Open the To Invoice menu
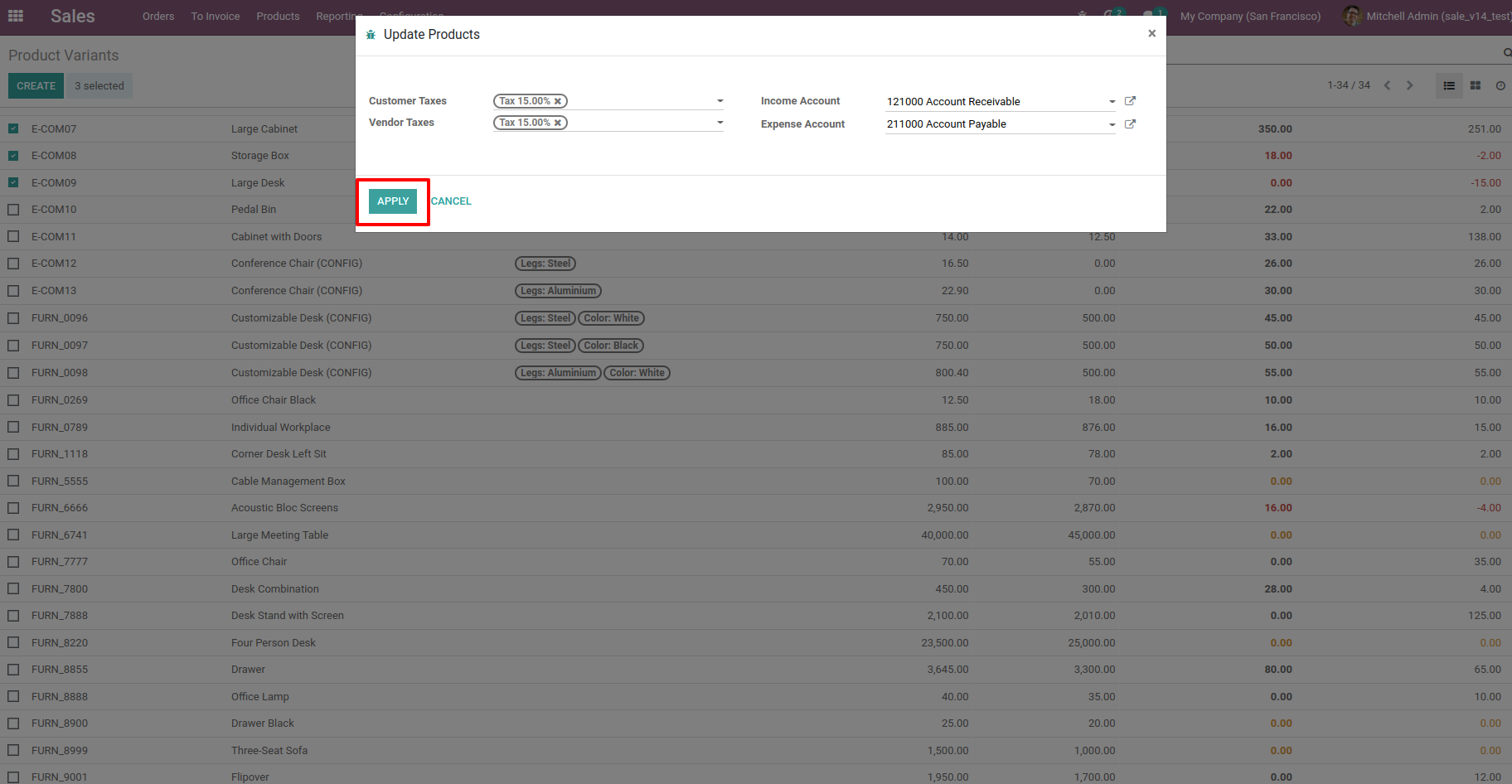This screenshot has height=784, width=1512. click(x=216, y=16)
